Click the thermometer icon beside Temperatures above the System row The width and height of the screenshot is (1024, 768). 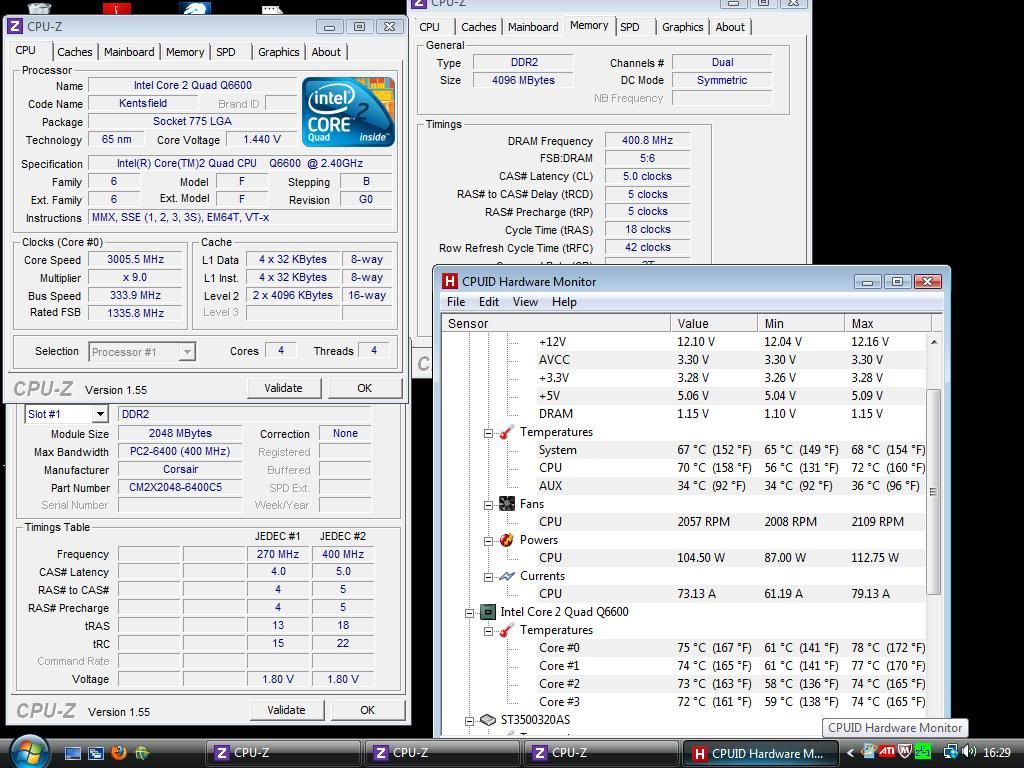506,432
